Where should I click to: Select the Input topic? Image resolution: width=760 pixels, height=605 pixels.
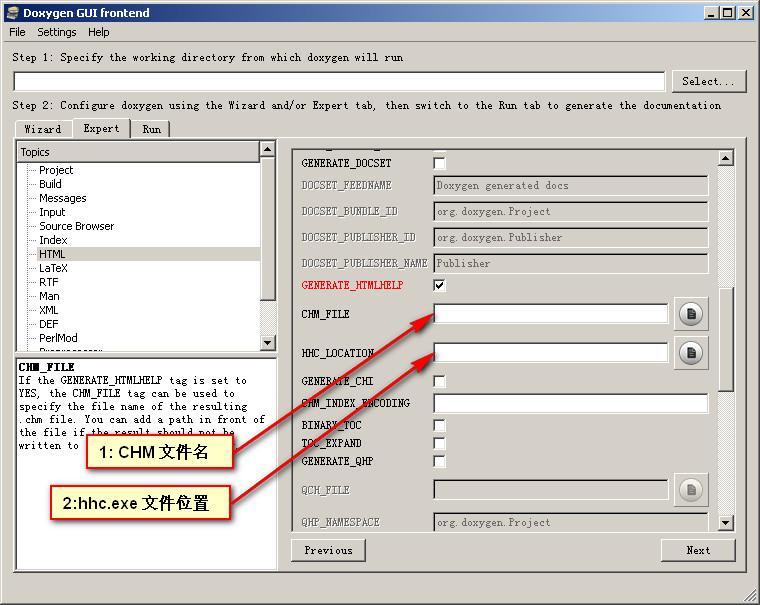[x=52, y=212]
